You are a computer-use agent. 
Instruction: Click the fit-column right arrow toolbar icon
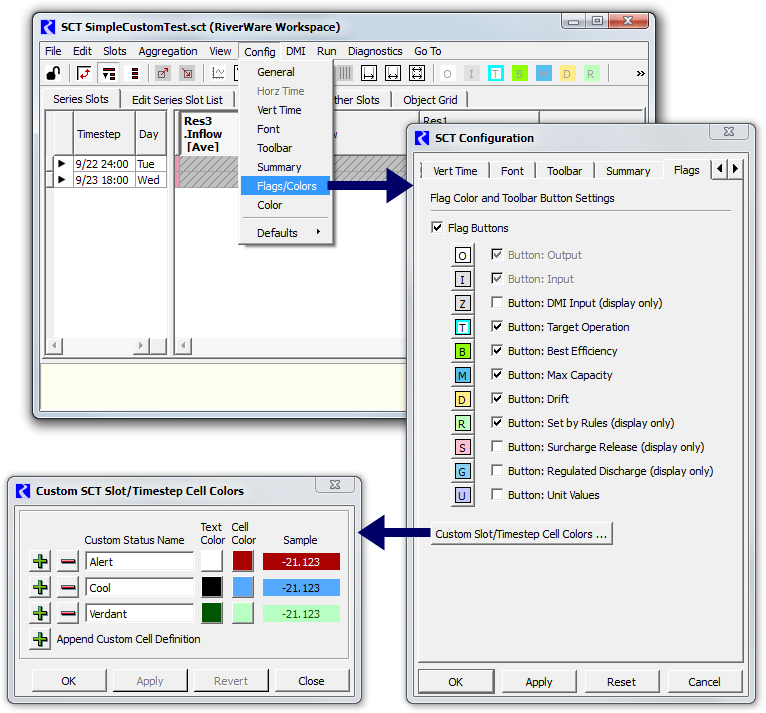369,73
